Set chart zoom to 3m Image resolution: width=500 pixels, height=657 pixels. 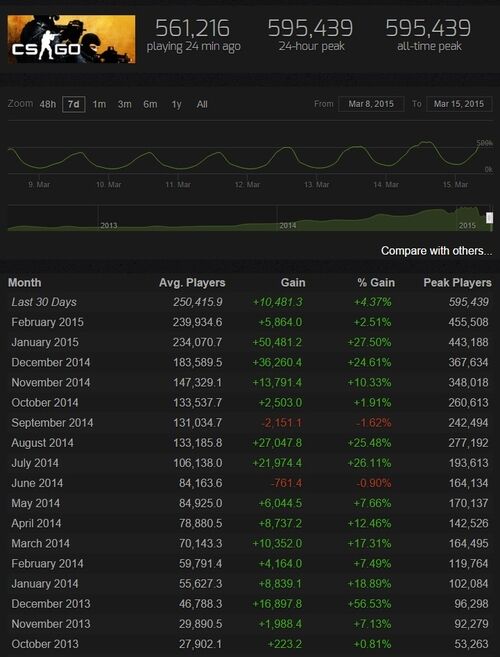coord(124,104)
